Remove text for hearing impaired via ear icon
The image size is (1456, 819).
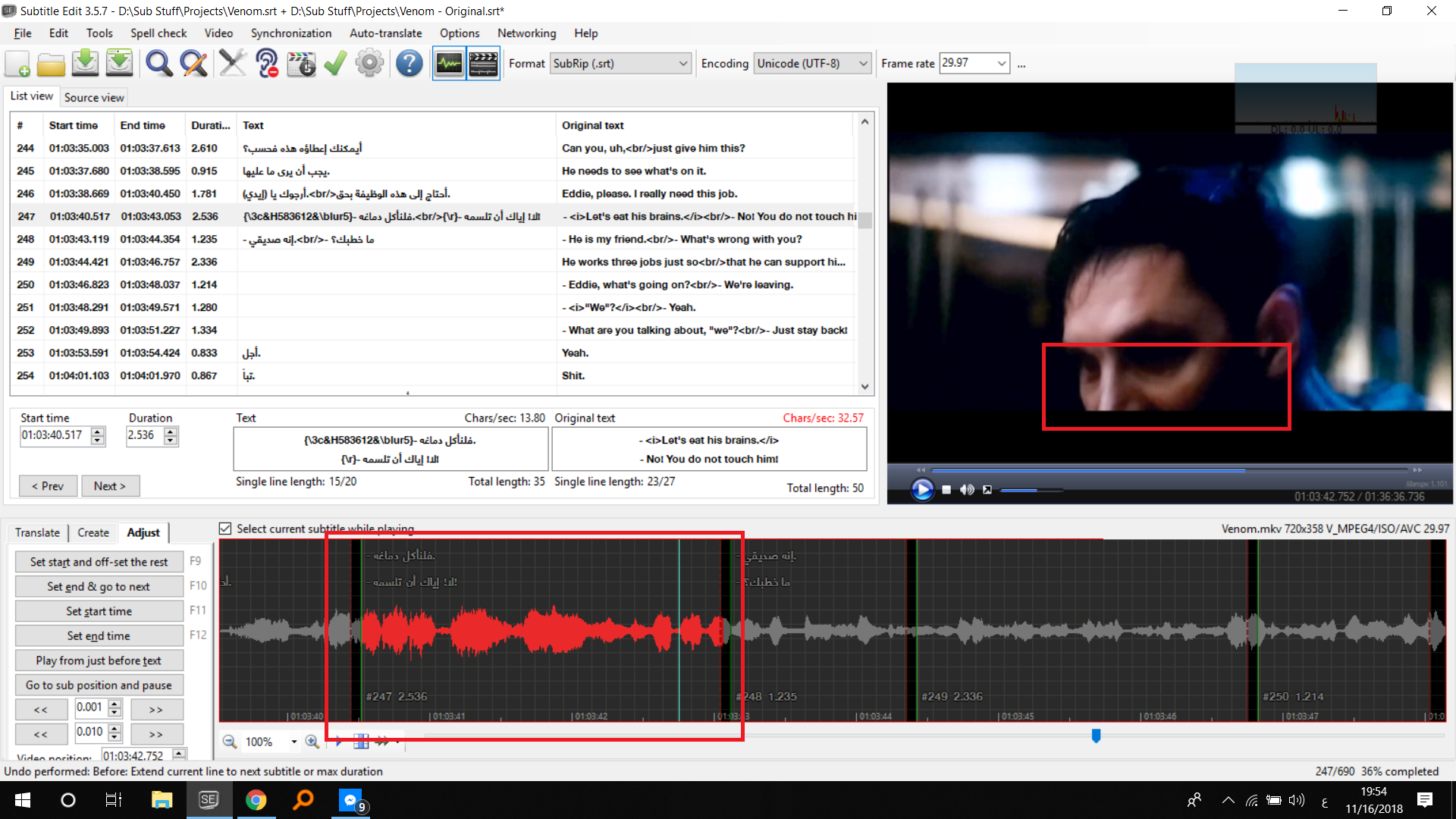[x=267, y=63]
